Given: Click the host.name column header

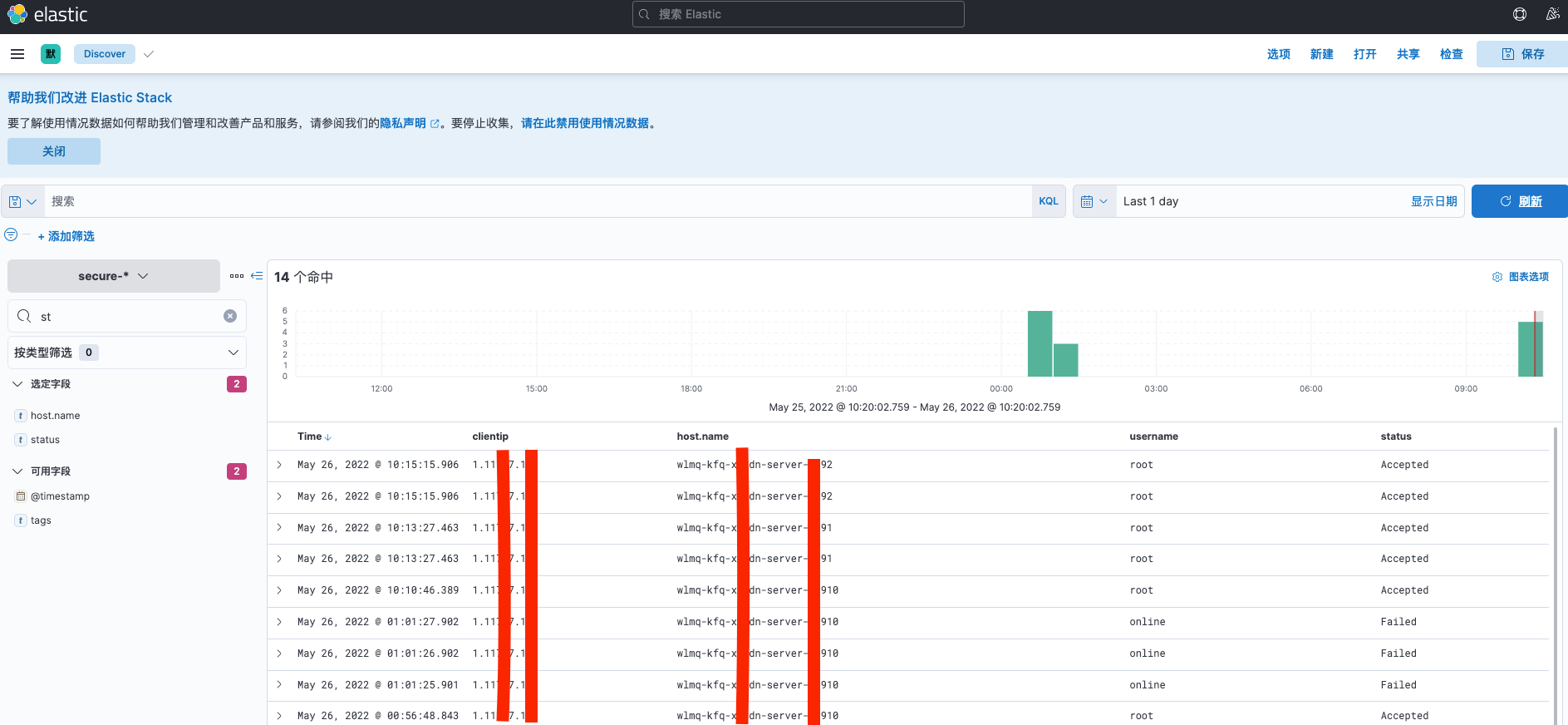Looking at the screenshot, I should 702,436.
